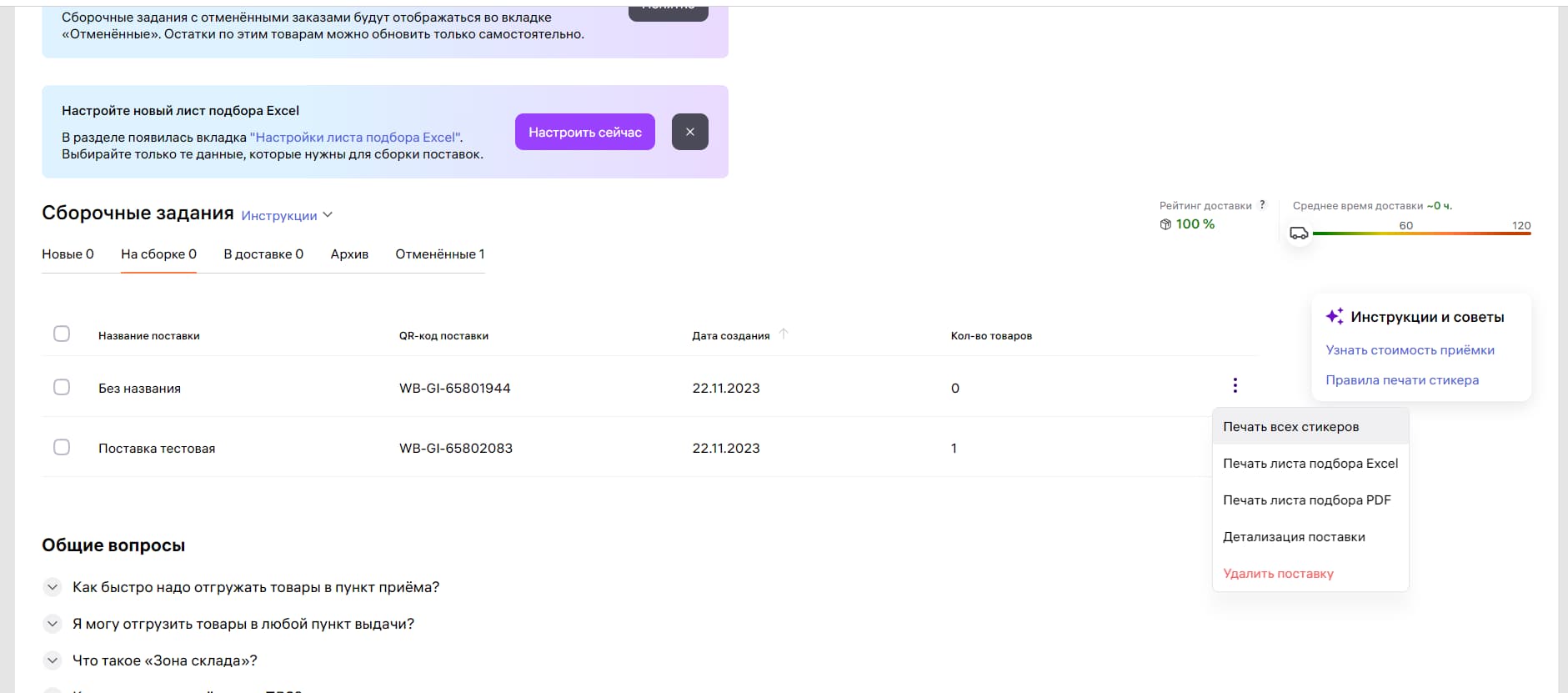
Task: Click the sort arrow next to Дата создания
Action: [x=784, y=334]
